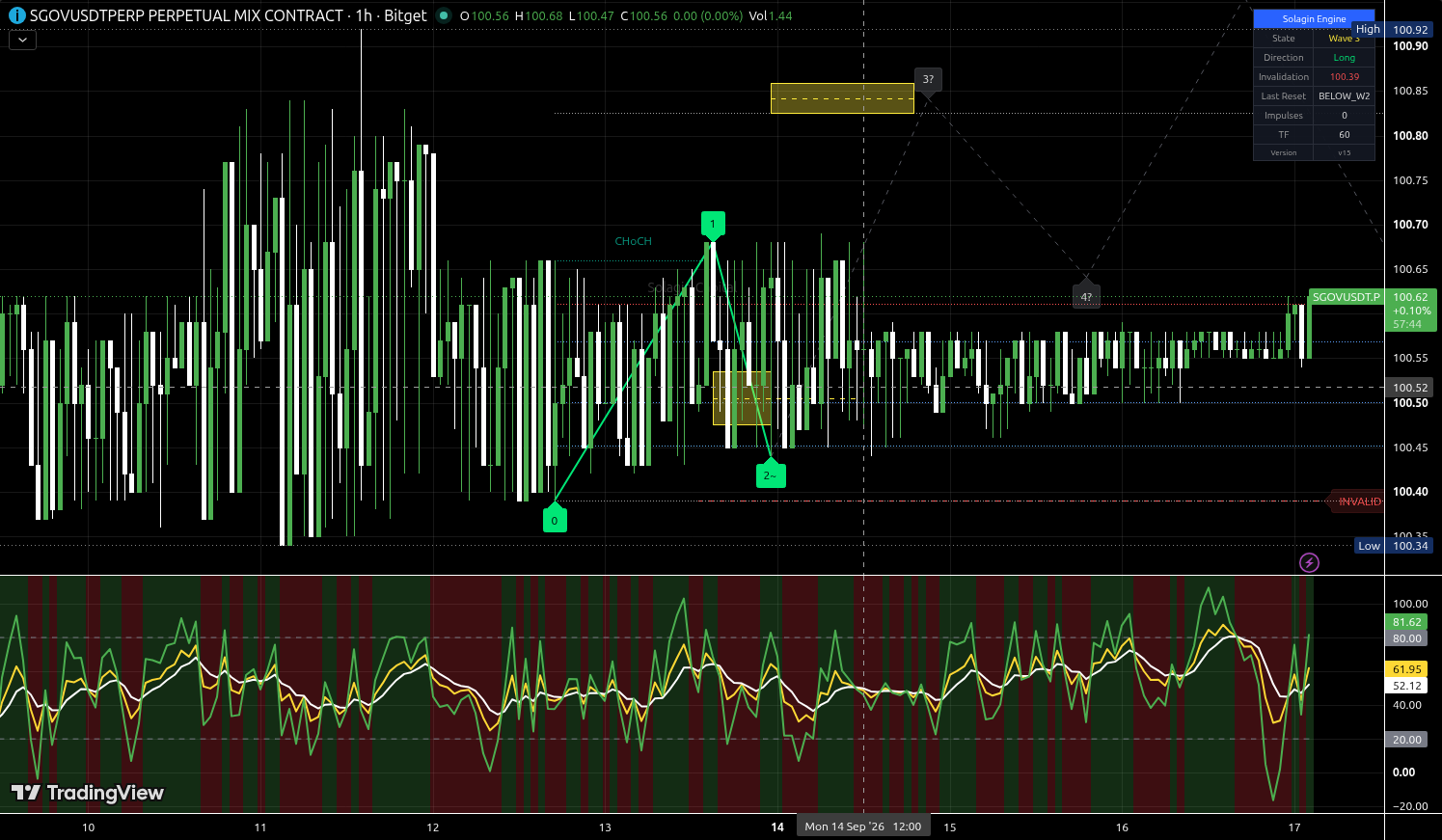Click the blue info icon beside the symbol name

pos(16,15)
